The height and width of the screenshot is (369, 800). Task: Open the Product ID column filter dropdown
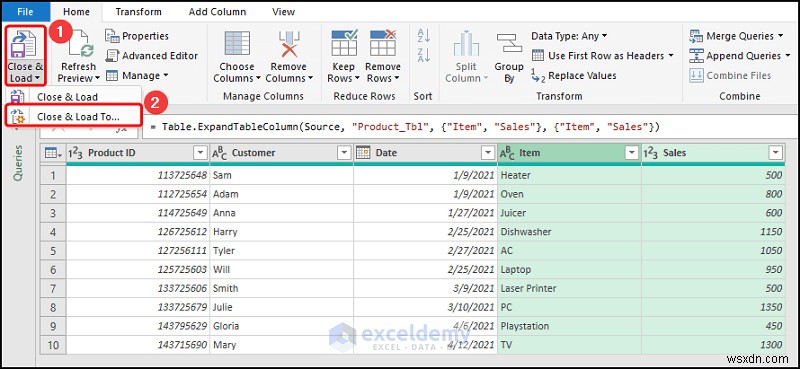200,153
